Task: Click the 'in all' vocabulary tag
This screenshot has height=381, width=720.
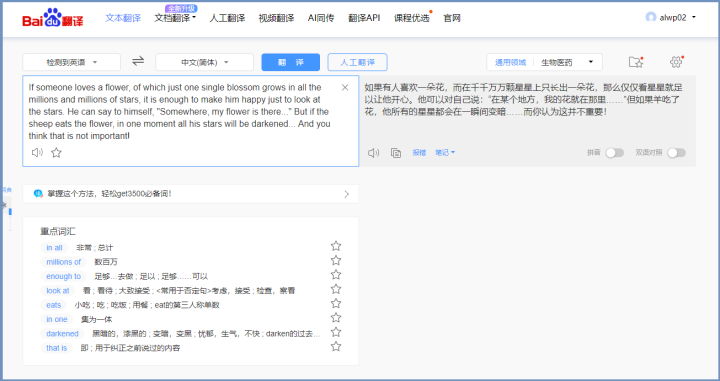Action: 54,247
